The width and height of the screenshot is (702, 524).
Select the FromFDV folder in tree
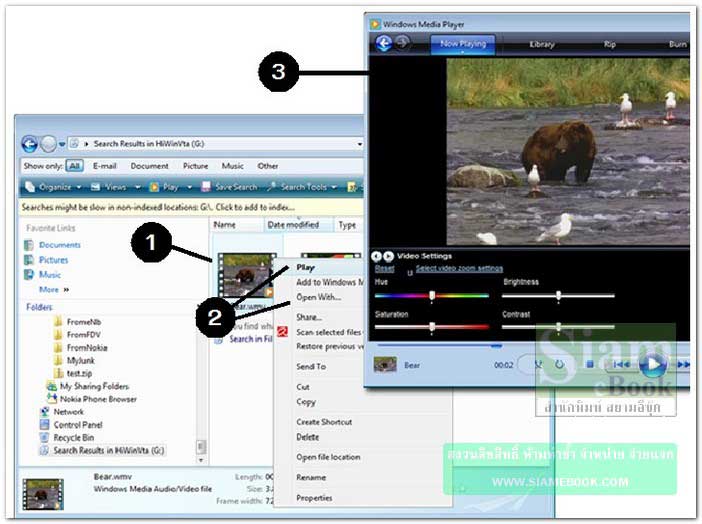84,335
